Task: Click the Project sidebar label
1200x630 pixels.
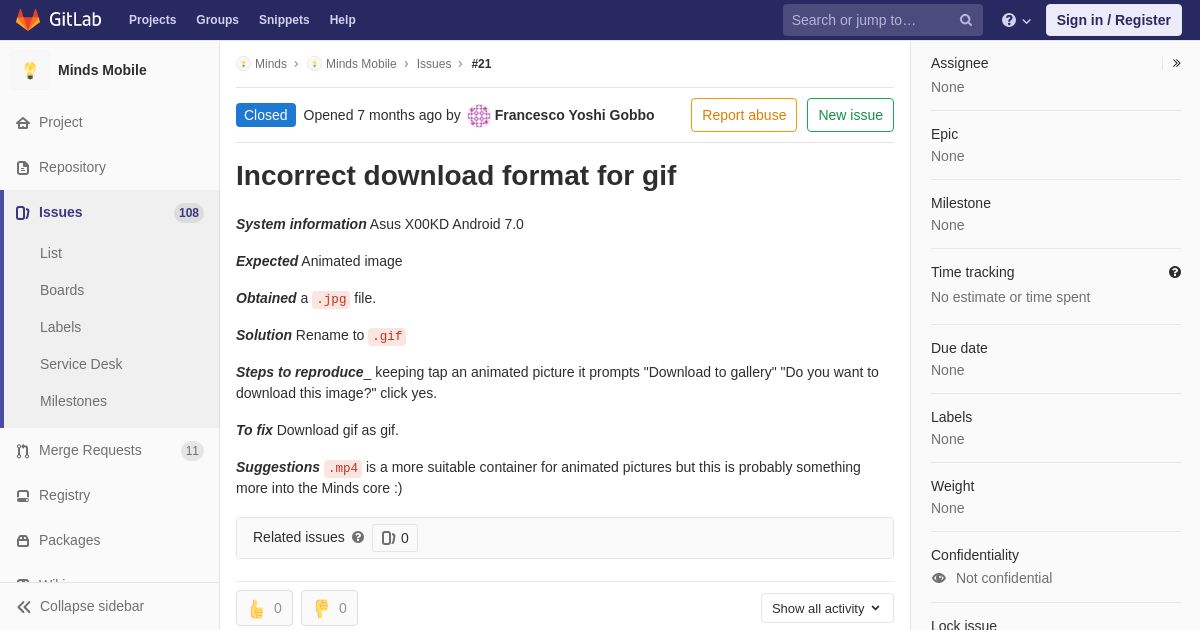Action: pyautogui.click(x=61, y=122)
